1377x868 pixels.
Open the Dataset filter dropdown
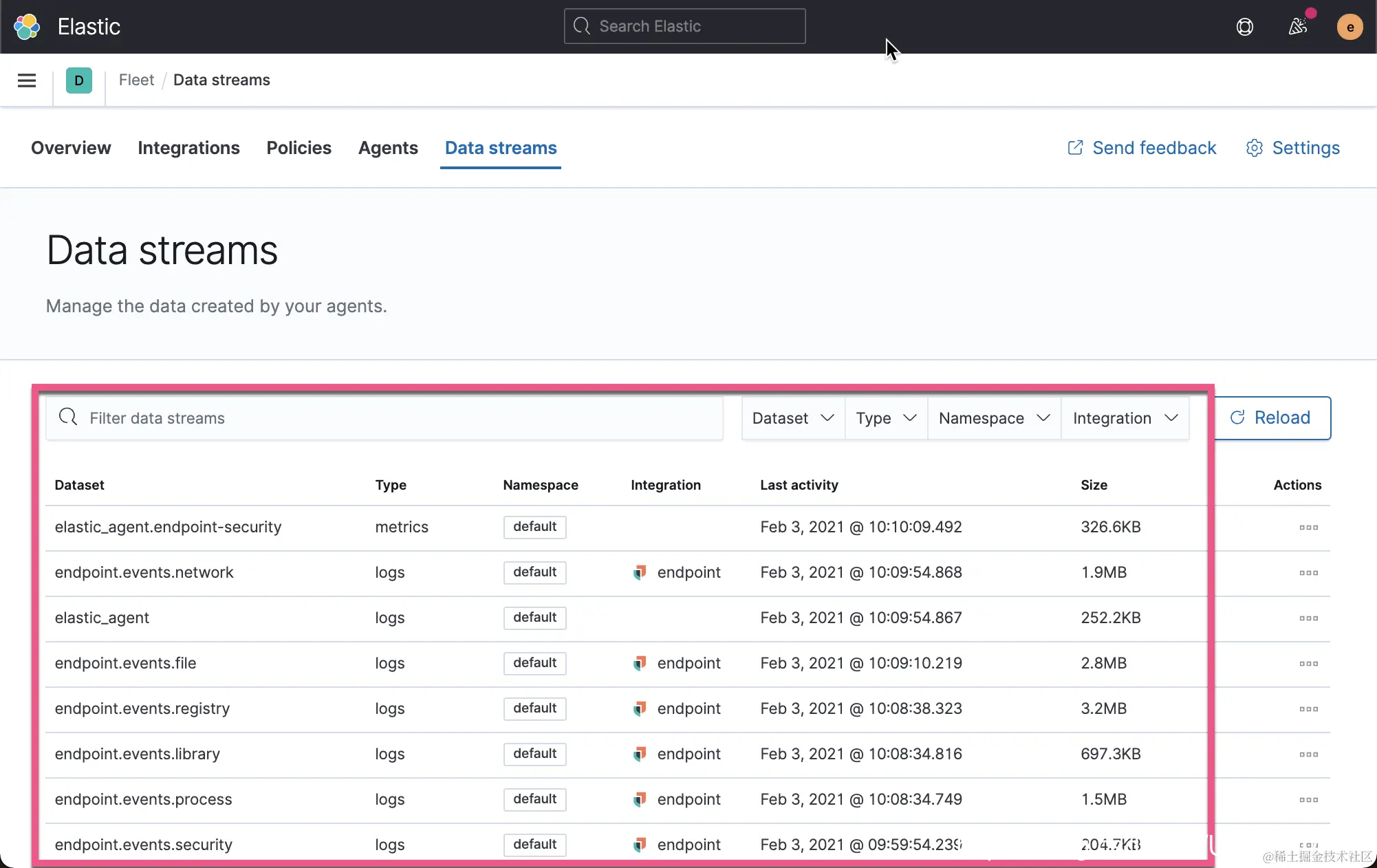click(x=792, y=417)
